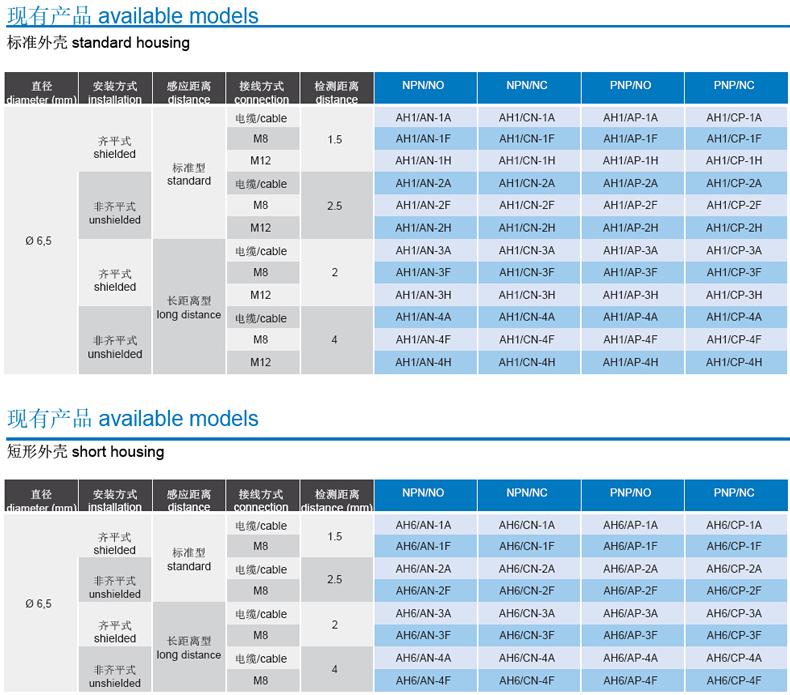Select the AH1/AN-4H model cell
This screenshot has width=790, height=695.
423,362
